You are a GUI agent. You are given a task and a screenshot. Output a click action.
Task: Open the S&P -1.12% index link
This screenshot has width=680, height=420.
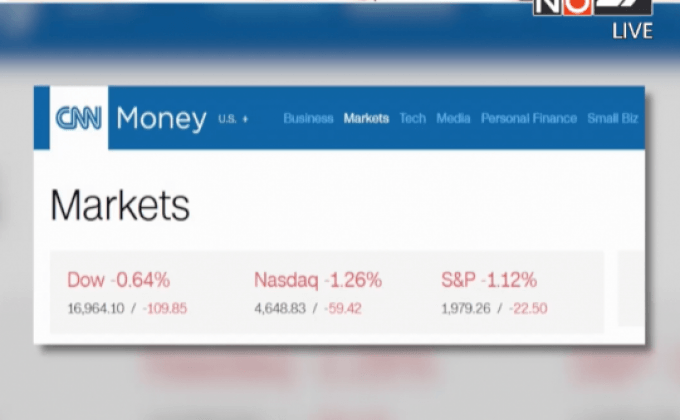(x=488, y=280)
